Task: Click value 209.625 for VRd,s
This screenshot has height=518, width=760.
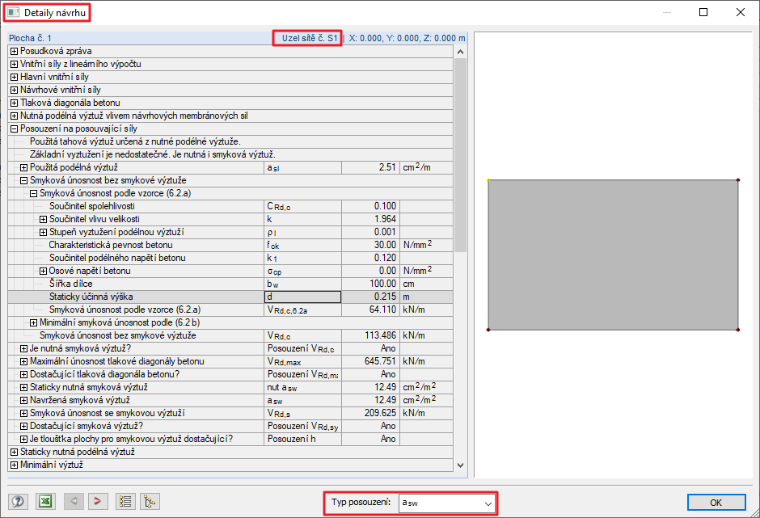Action: pos(371,413)
